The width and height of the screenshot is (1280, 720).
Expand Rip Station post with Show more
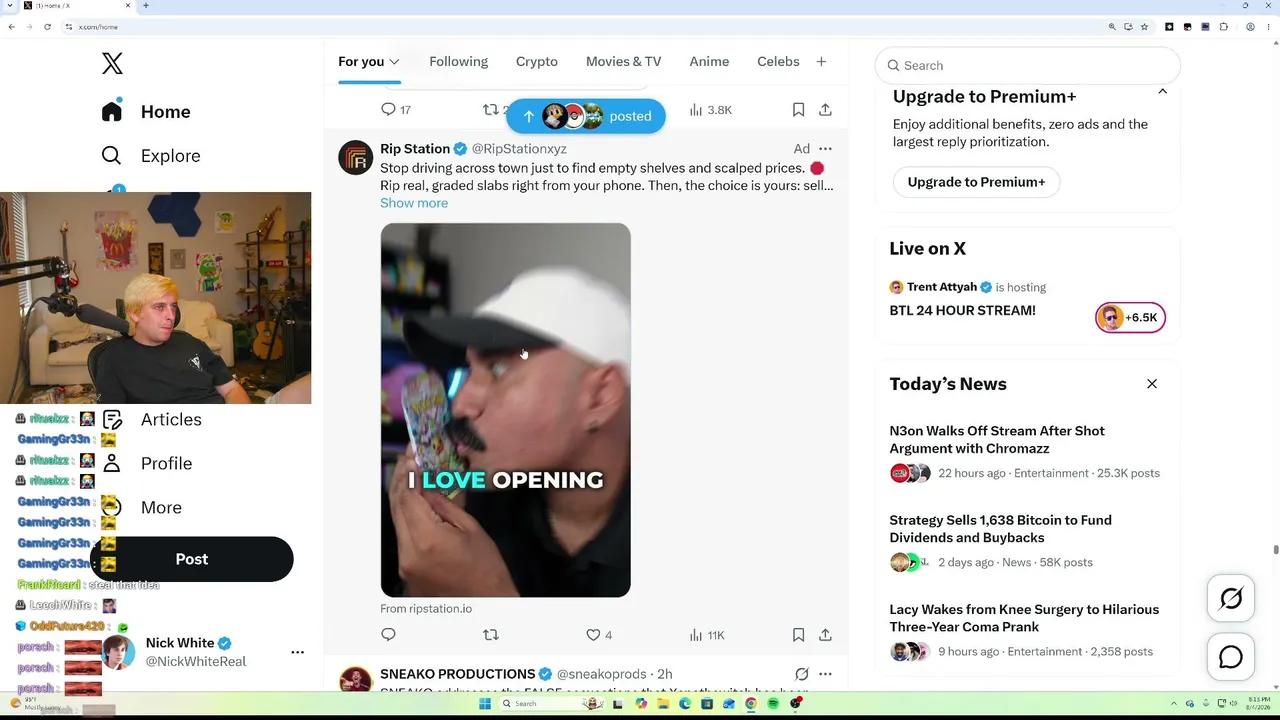tap(414, 203)
